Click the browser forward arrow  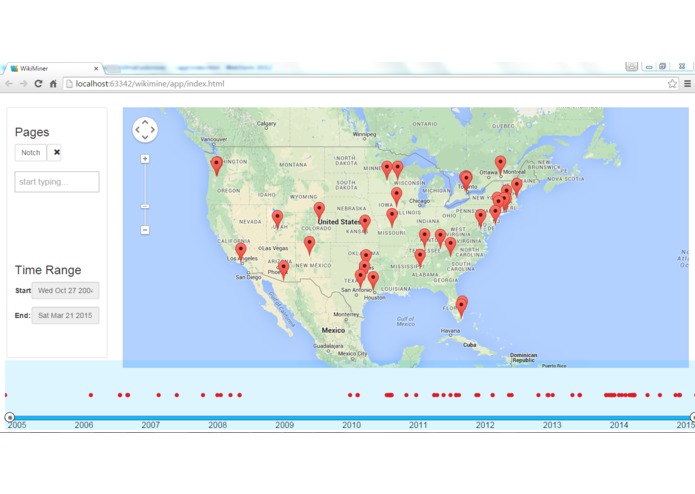pos(23,84)
